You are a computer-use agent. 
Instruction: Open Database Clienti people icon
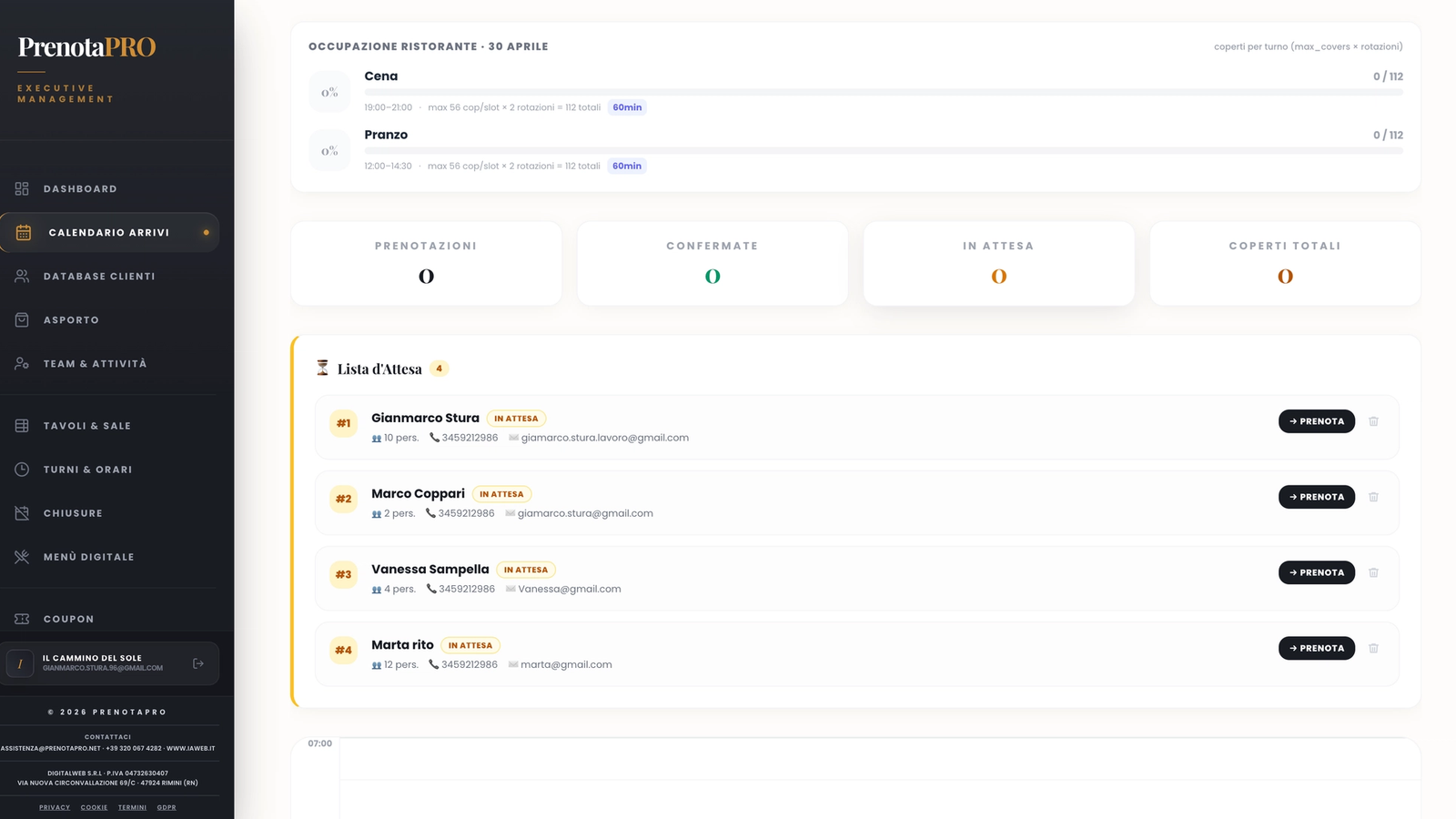22,277
